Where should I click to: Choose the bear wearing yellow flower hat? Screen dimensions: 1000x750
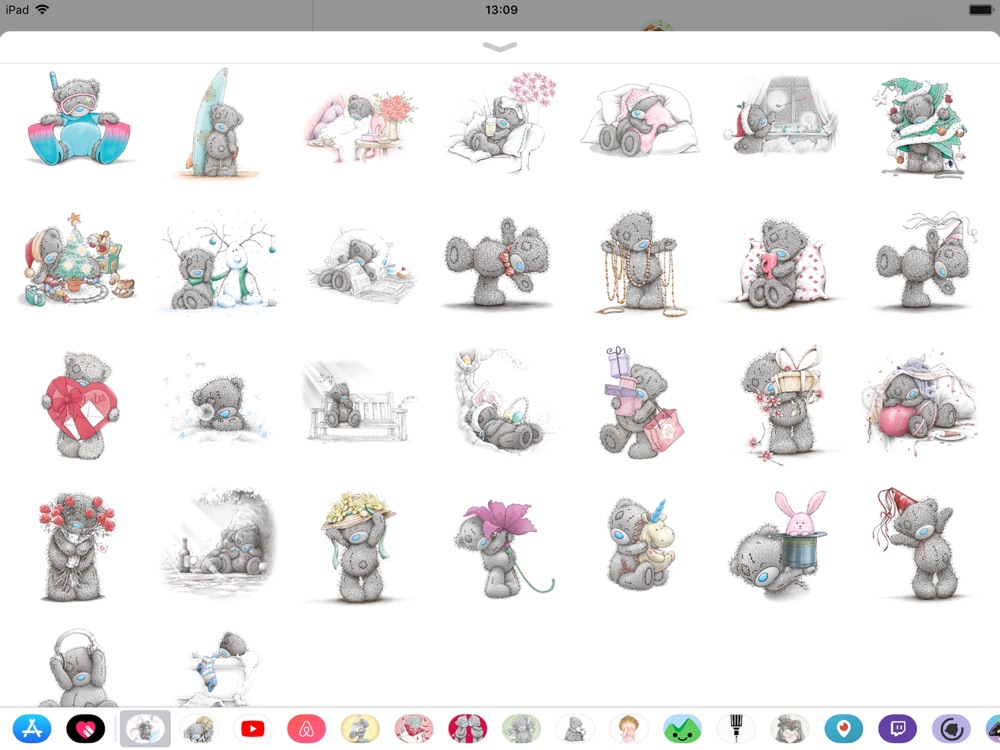pyautogui.click(x=358, y=547)
